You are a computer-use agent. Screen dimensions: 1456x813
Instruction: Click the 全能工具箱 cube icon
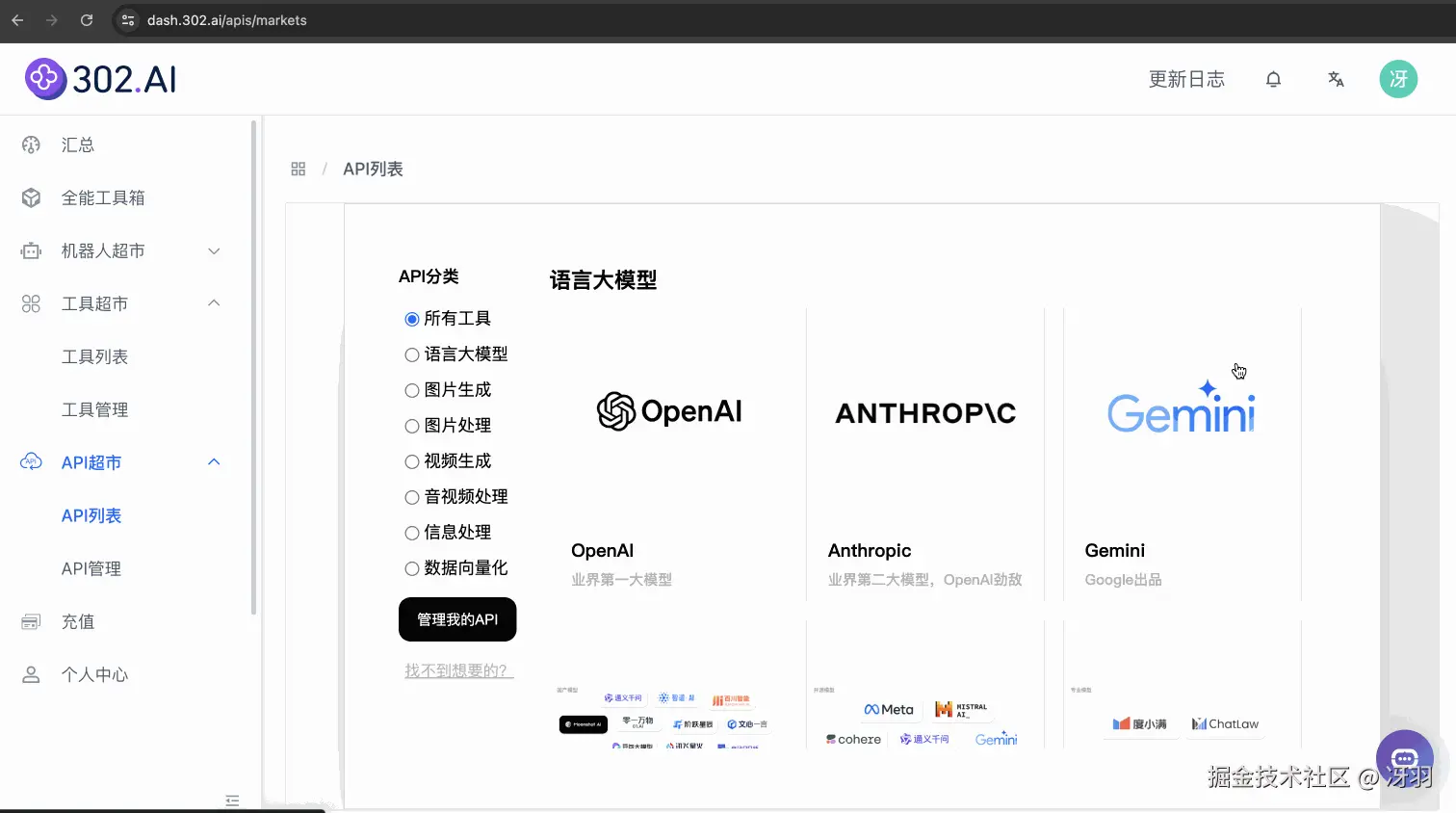tap(31, 197)
